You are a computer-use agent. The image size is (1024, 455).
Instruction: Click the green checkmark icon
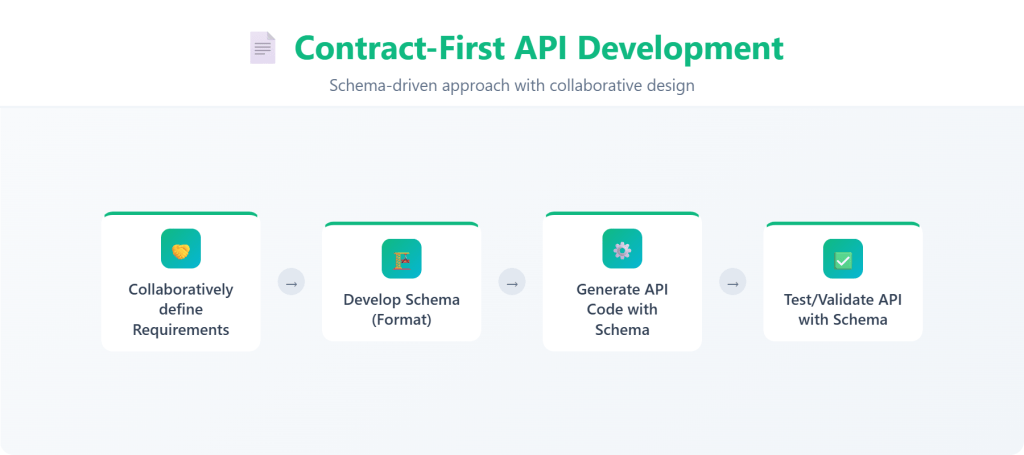coord(843,259)
